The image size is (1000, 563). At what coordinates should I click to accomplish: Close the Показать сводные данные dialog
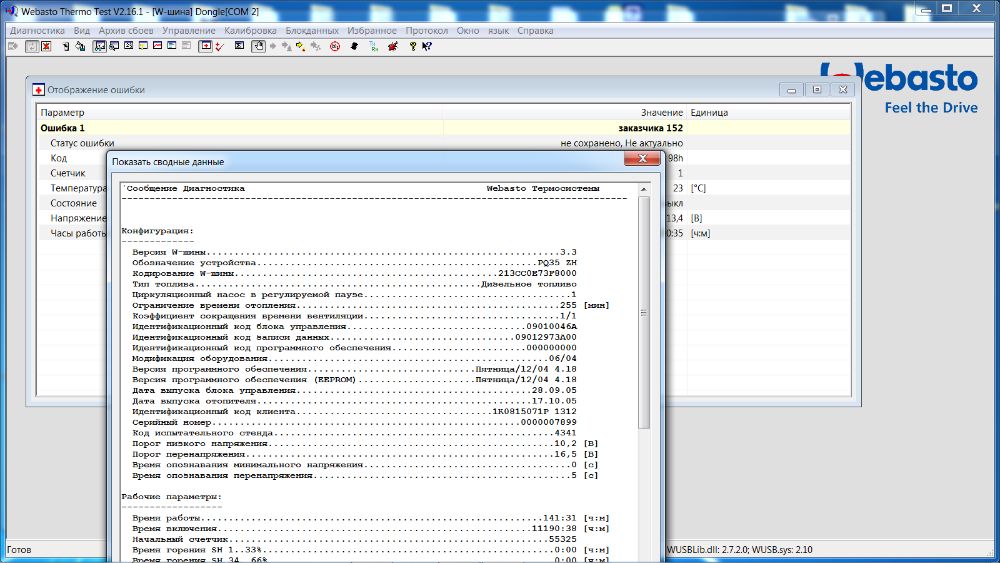pyautogui.click(x=642, y=159)
